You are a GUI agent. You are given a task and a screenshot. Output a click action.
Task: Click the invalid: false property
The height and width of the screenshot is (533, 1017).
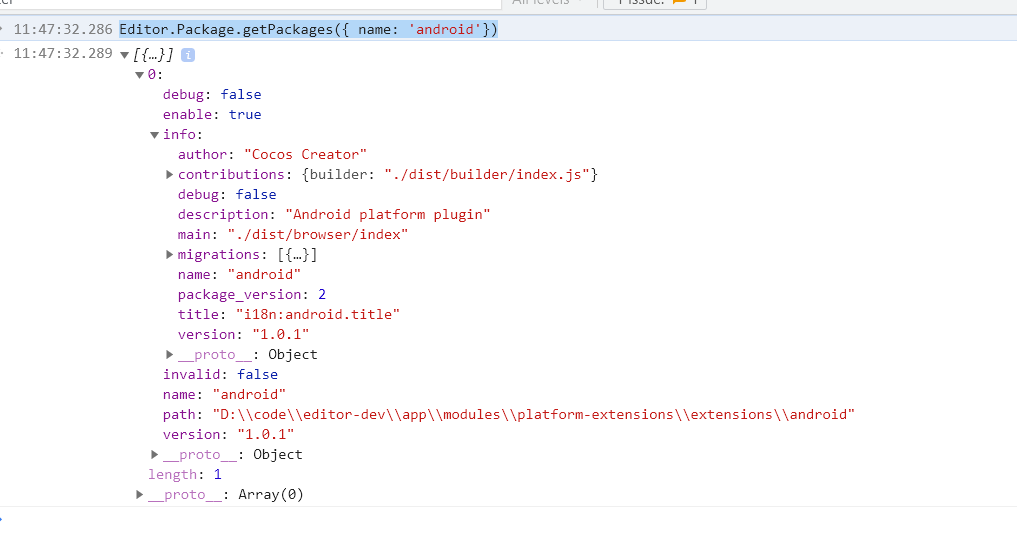point(221,374)
